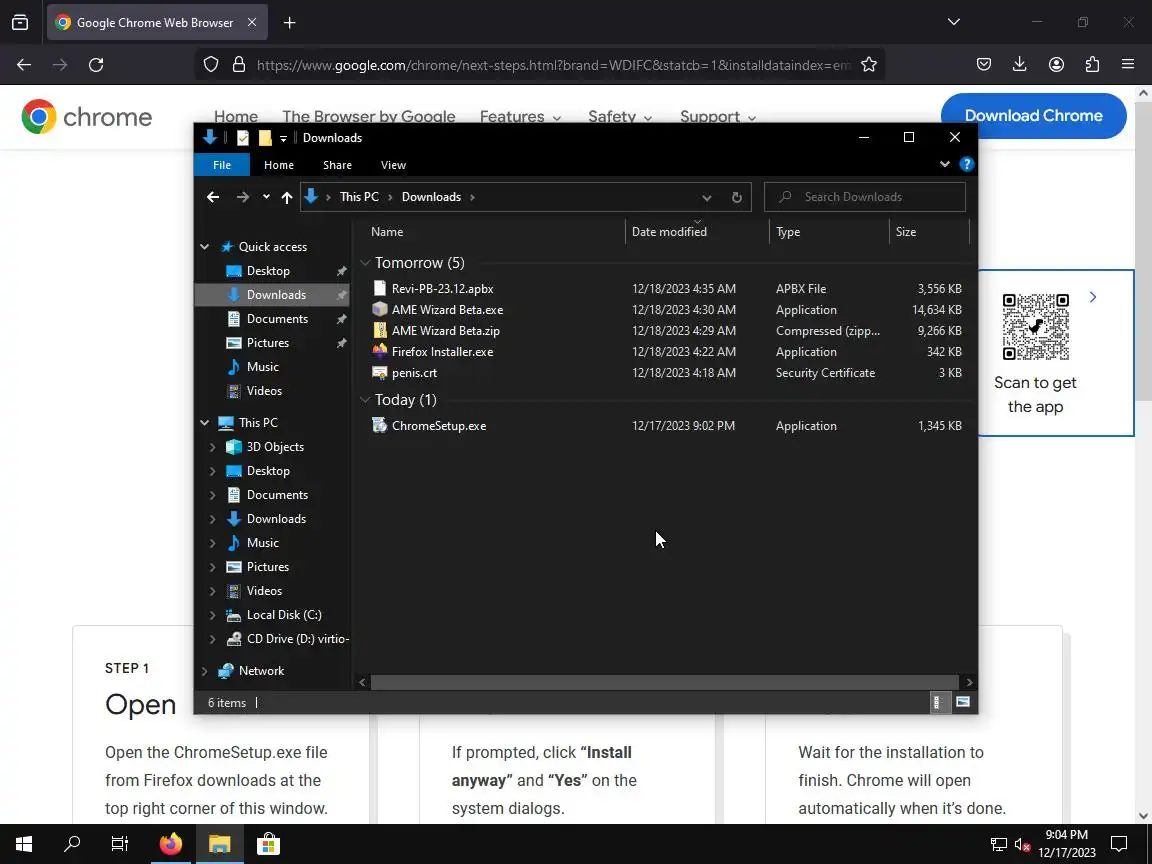Open the Share ribbon tab
Screen dimensions: 1152x864
click(337, 165)
